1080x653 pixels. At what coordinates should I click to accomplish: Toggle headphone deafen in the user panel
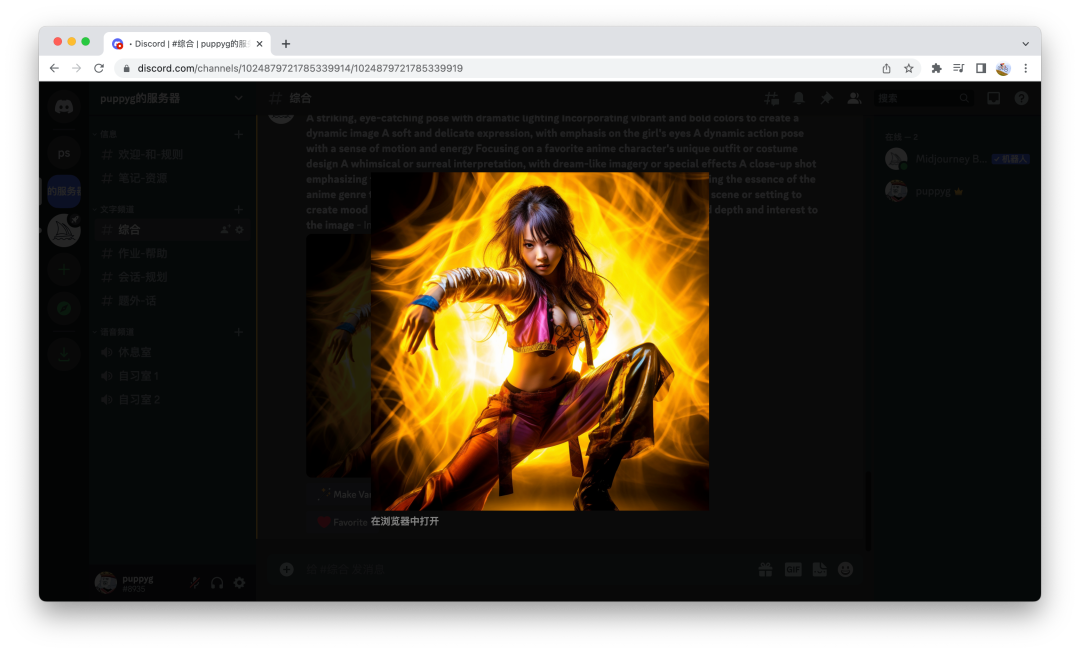coord(217,583)
